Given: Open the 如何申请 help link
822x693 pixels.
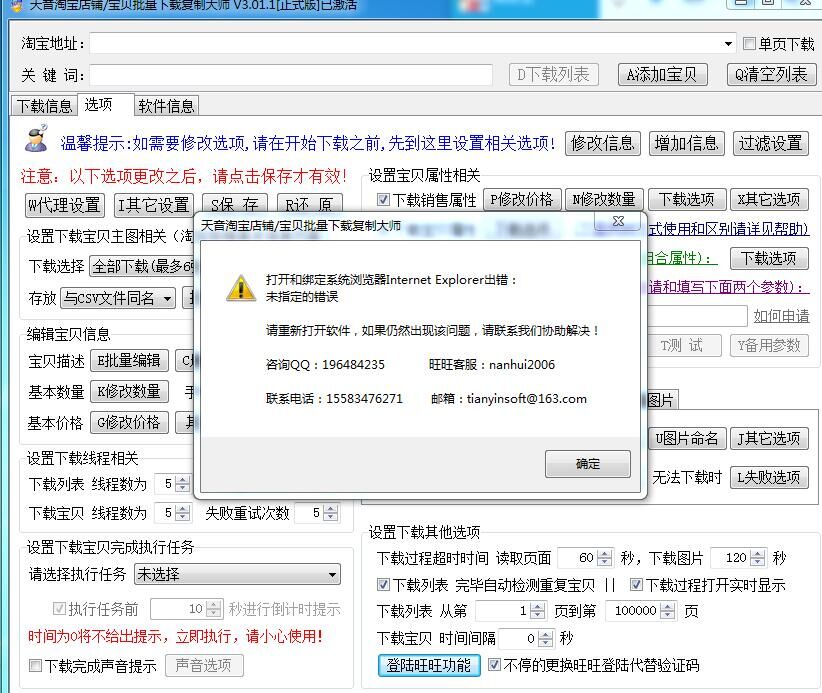Looking at the screenshot, I should pyautogui.click(x=781, y=316).
